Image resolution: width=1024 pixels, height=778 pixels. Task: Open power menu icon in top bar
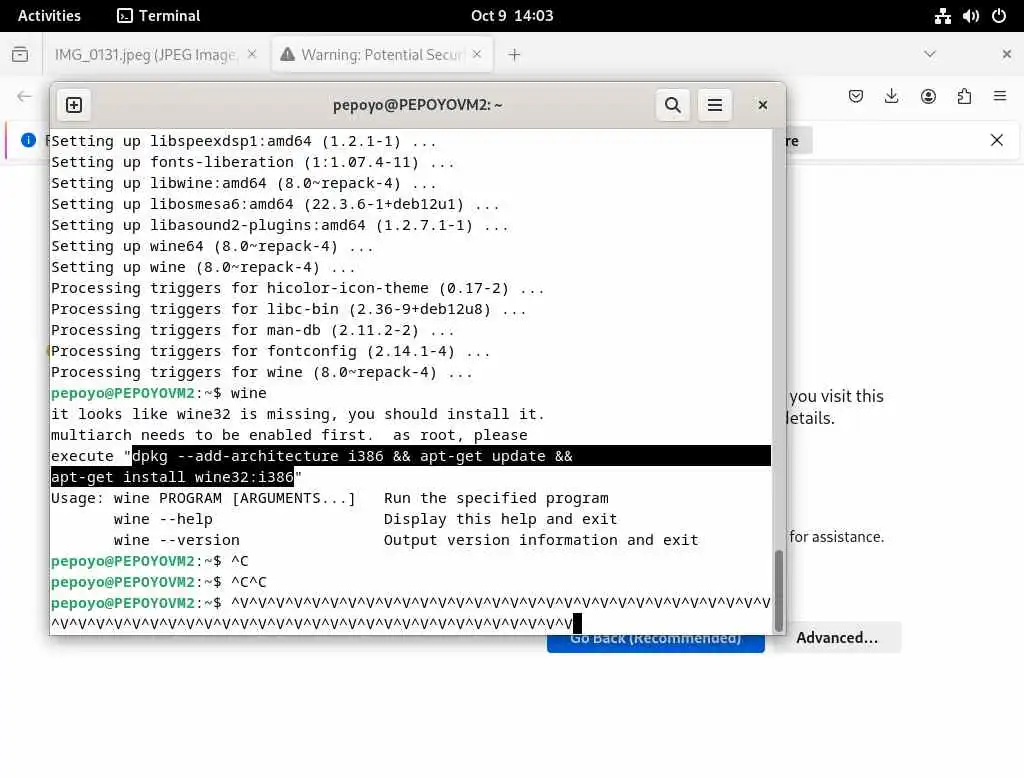(x=999, y=16)
